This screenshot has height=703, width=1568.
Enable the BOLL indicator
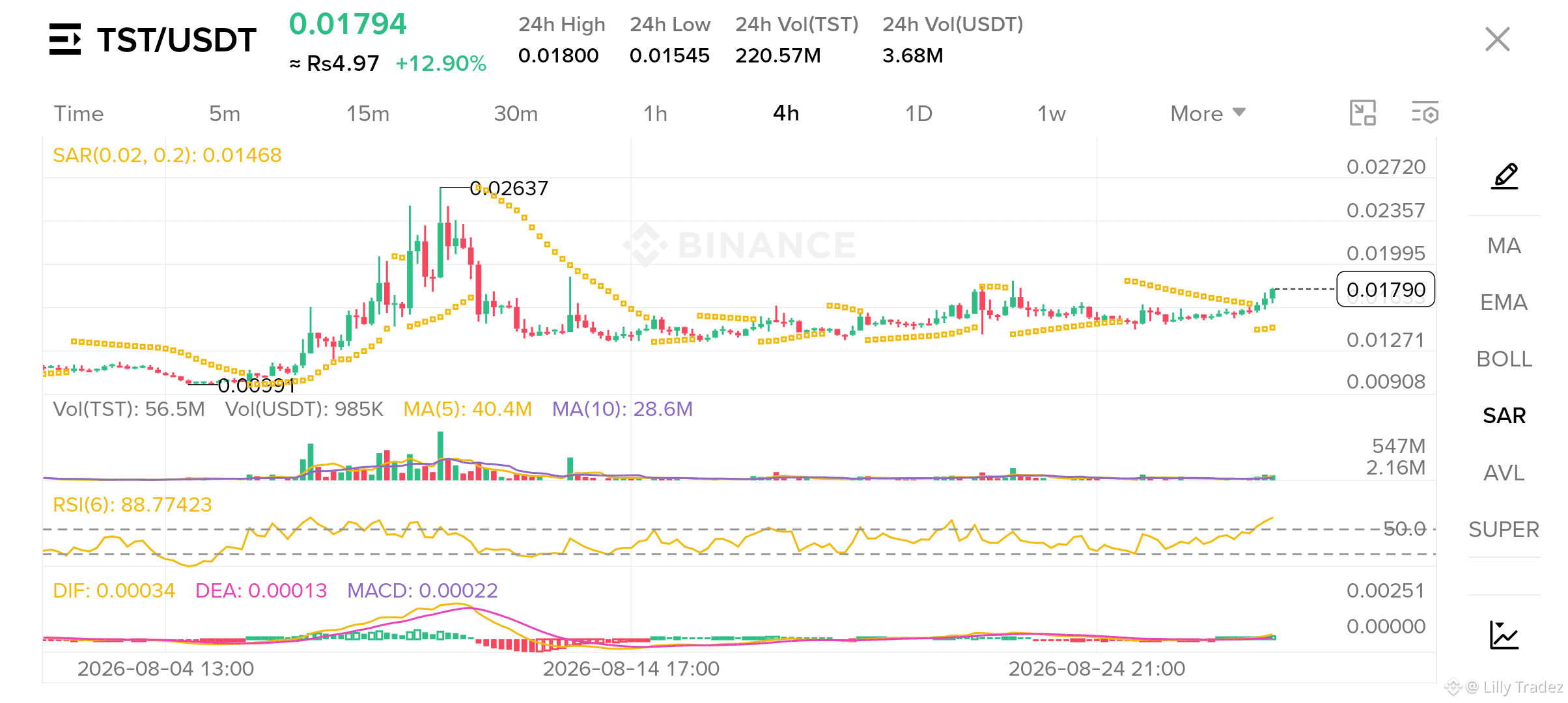tap(1504, 359)
